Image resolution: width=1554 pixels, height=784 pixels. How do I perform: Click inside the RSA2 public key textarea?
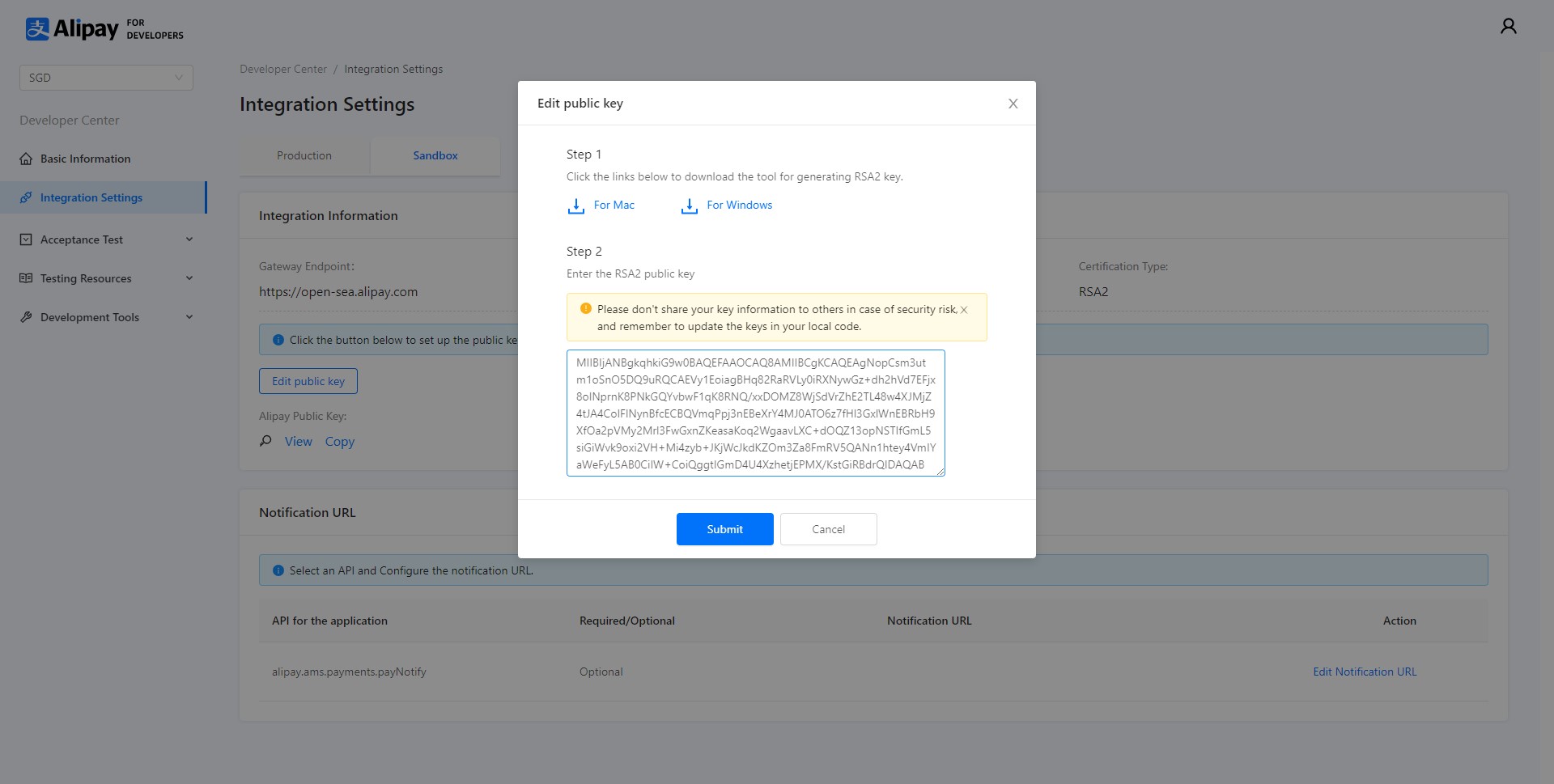[x=755, y=413]
